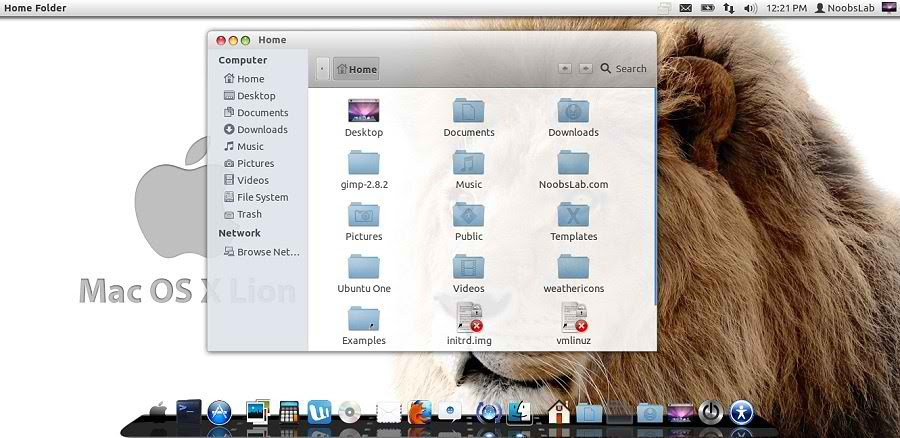Click the forward navigation arrow button
The height and width of the screenshot is (438, 900).
pyautogui.click(x=585, y=68)
